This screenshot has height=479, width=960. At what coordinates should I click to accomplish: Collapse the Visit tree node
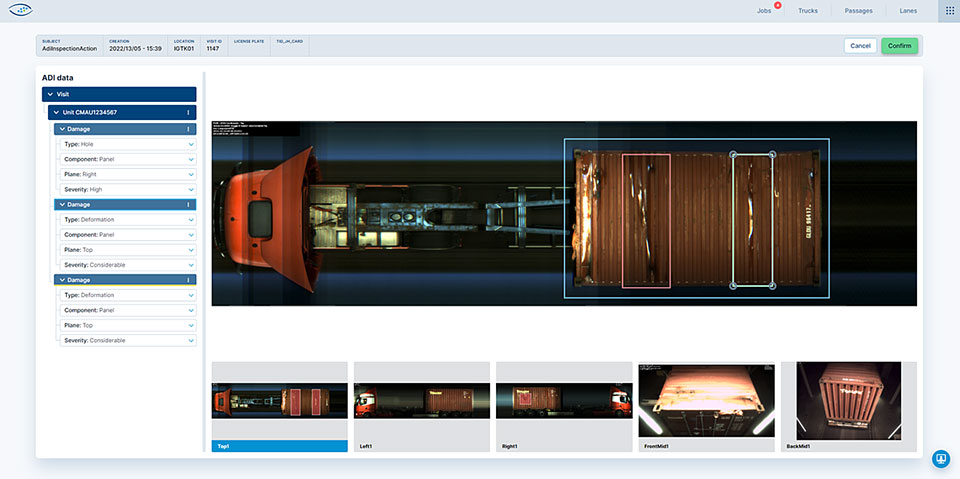[x=50, y=94]
